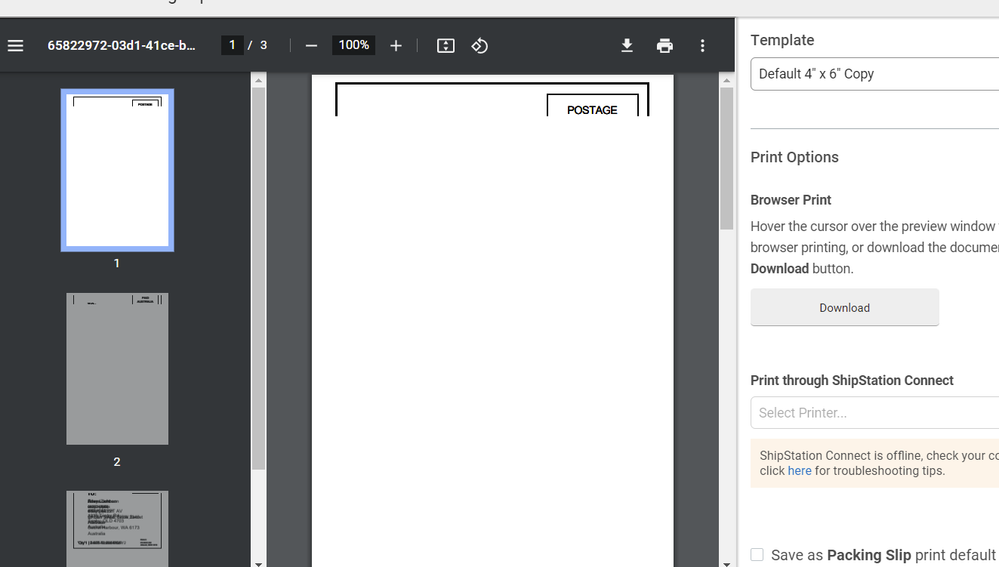Screen dimensions: 999x567
Task: Open the PDF sidebar hamburger menu
Action: pyautogui.click(x=16, y=46)
